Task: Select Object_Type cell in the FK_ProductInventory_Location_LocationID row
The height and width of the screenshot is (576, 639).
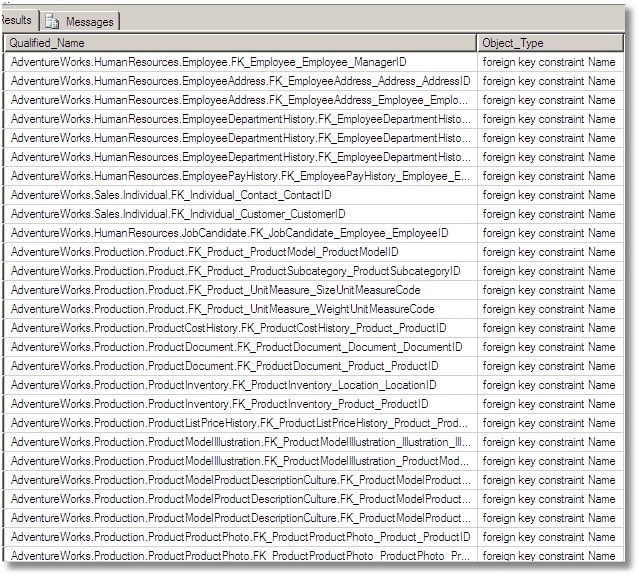Action: (x=550, y=385)
